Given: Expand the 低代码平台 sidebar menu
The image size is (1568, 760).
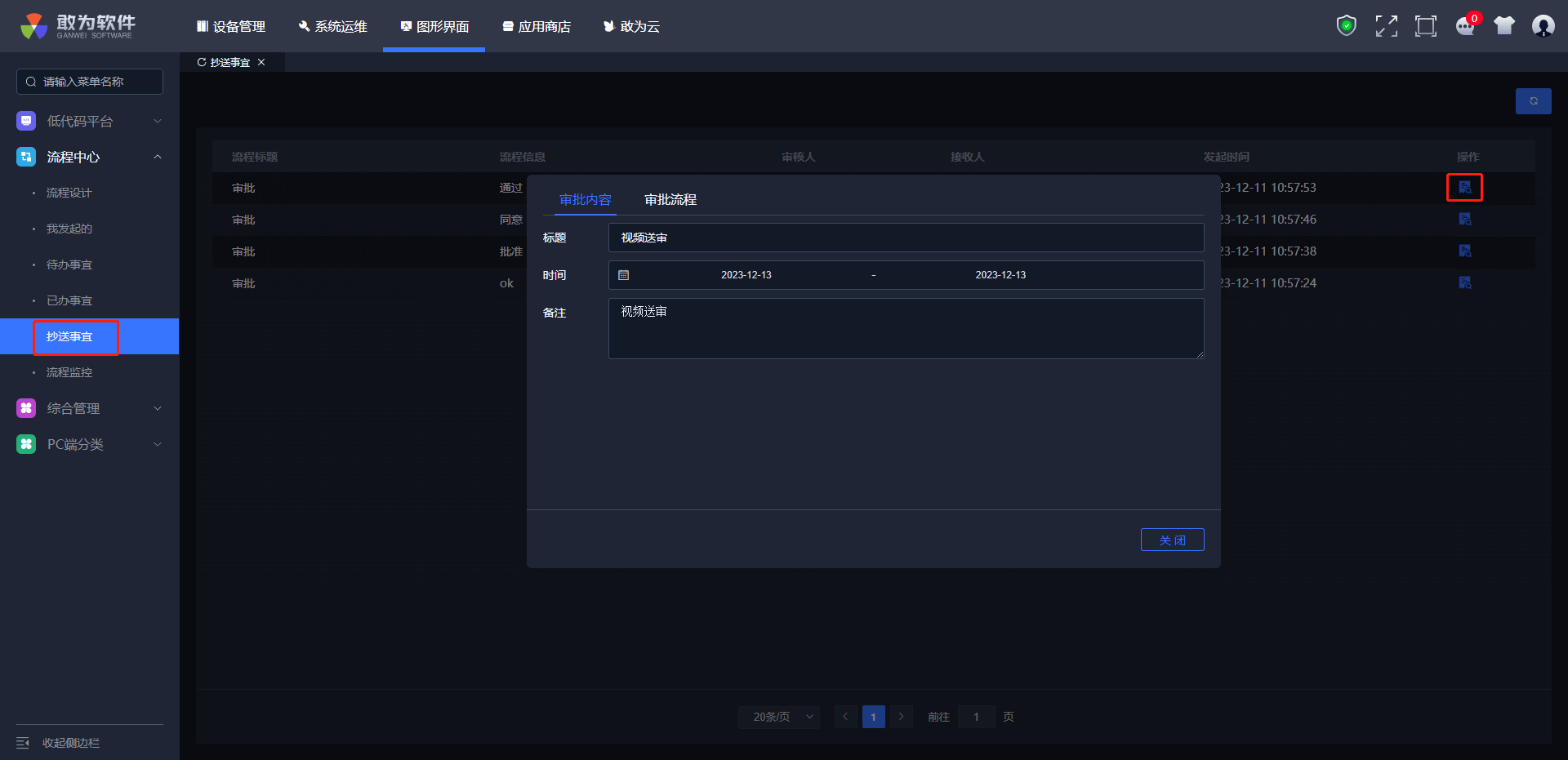Looking at the screenshot, I should click(x=90, y=122).
